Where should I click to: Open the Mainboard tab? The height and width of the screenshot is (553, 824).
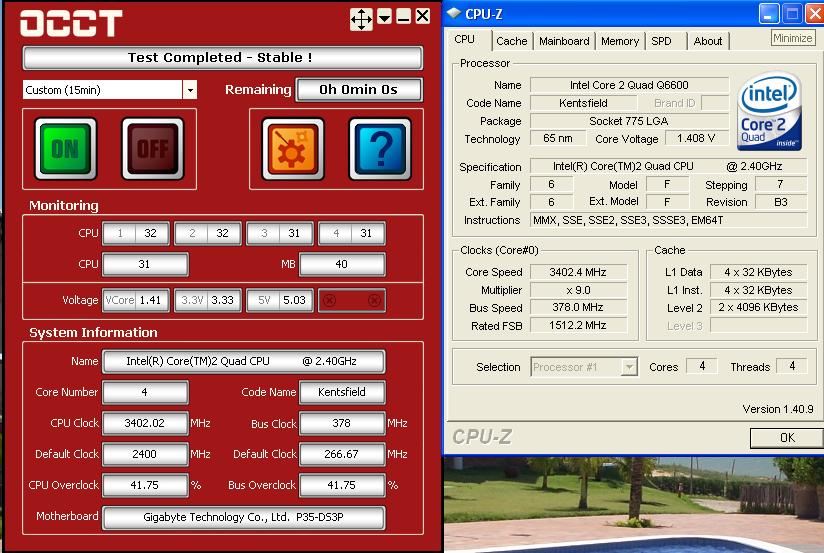[564, 41]
